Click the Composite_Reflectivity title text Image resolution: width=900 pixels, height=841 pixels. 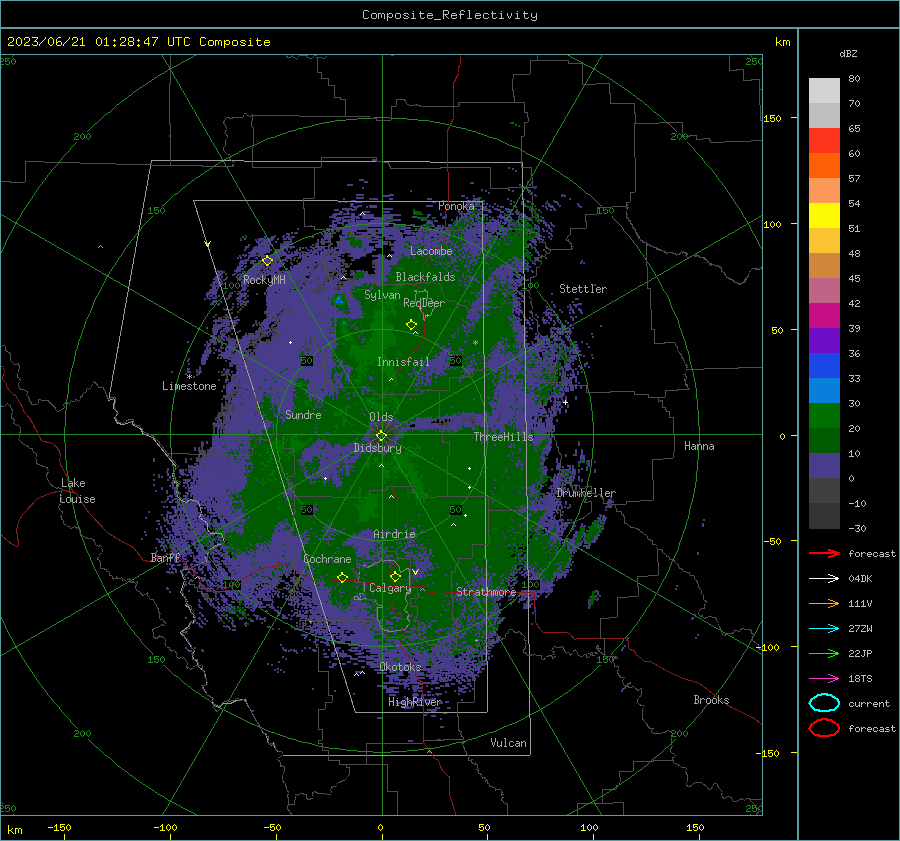pos(450,15)
